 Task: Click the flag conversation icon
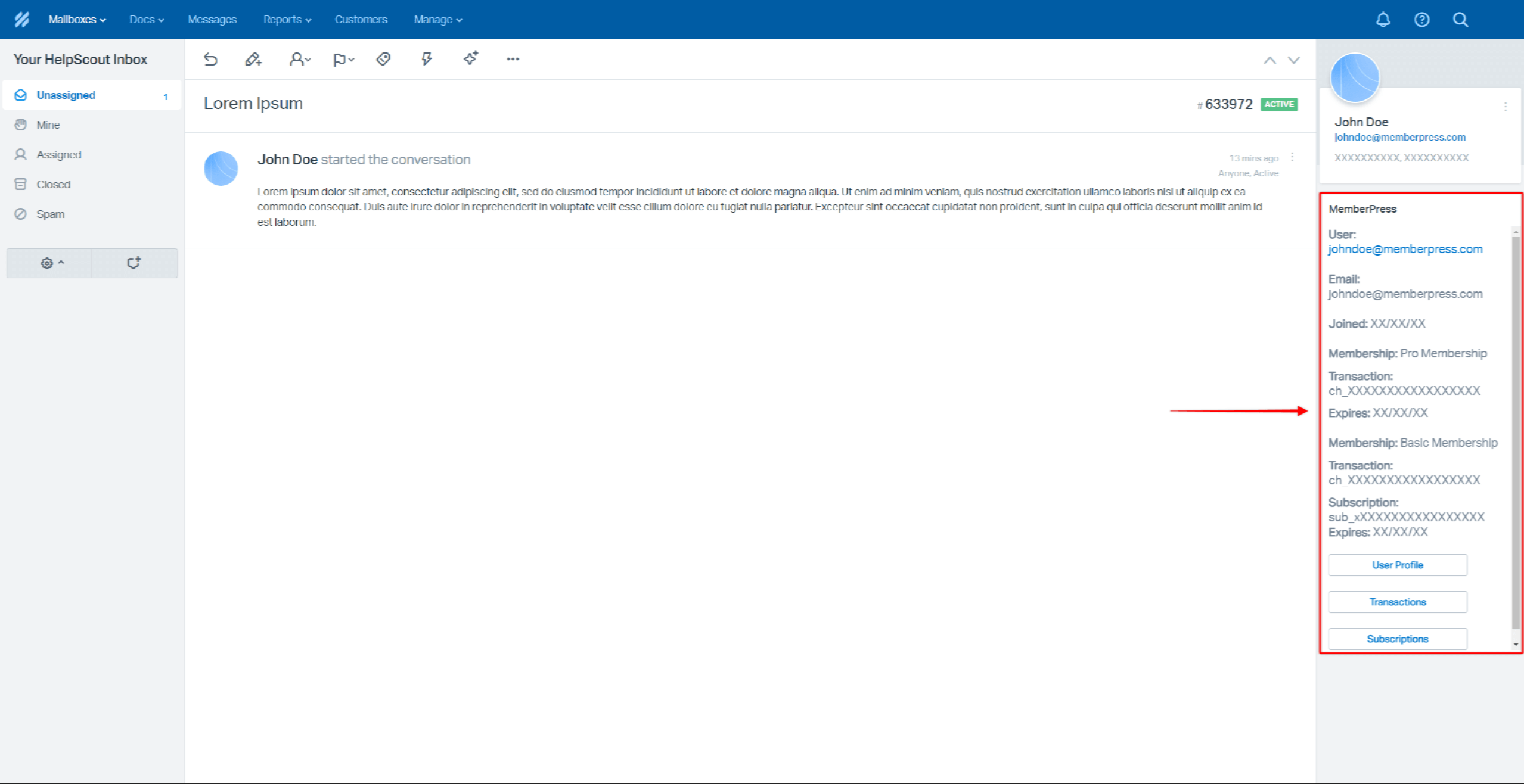pyautogui.click(x=342, y=59)
